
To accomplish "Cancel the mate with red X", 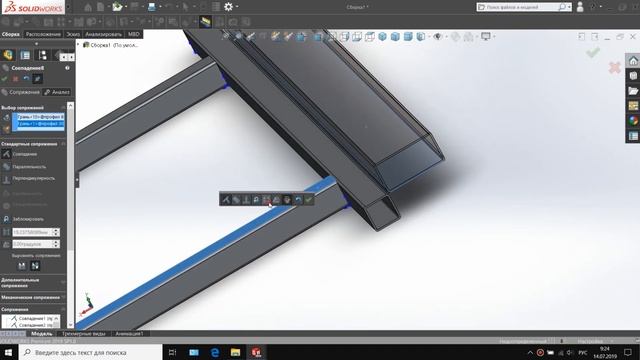I will click(15, 79).
